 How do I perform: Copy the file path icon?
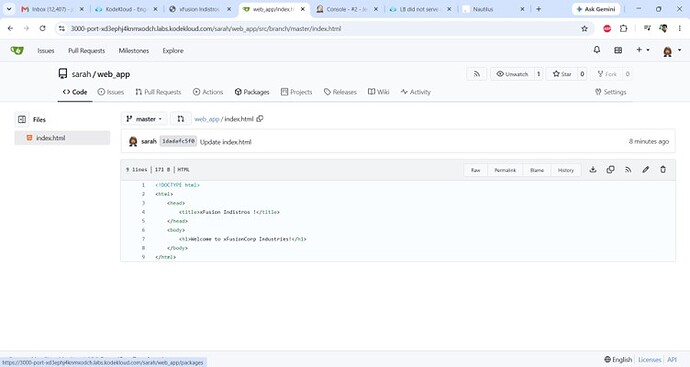point(260,118)
